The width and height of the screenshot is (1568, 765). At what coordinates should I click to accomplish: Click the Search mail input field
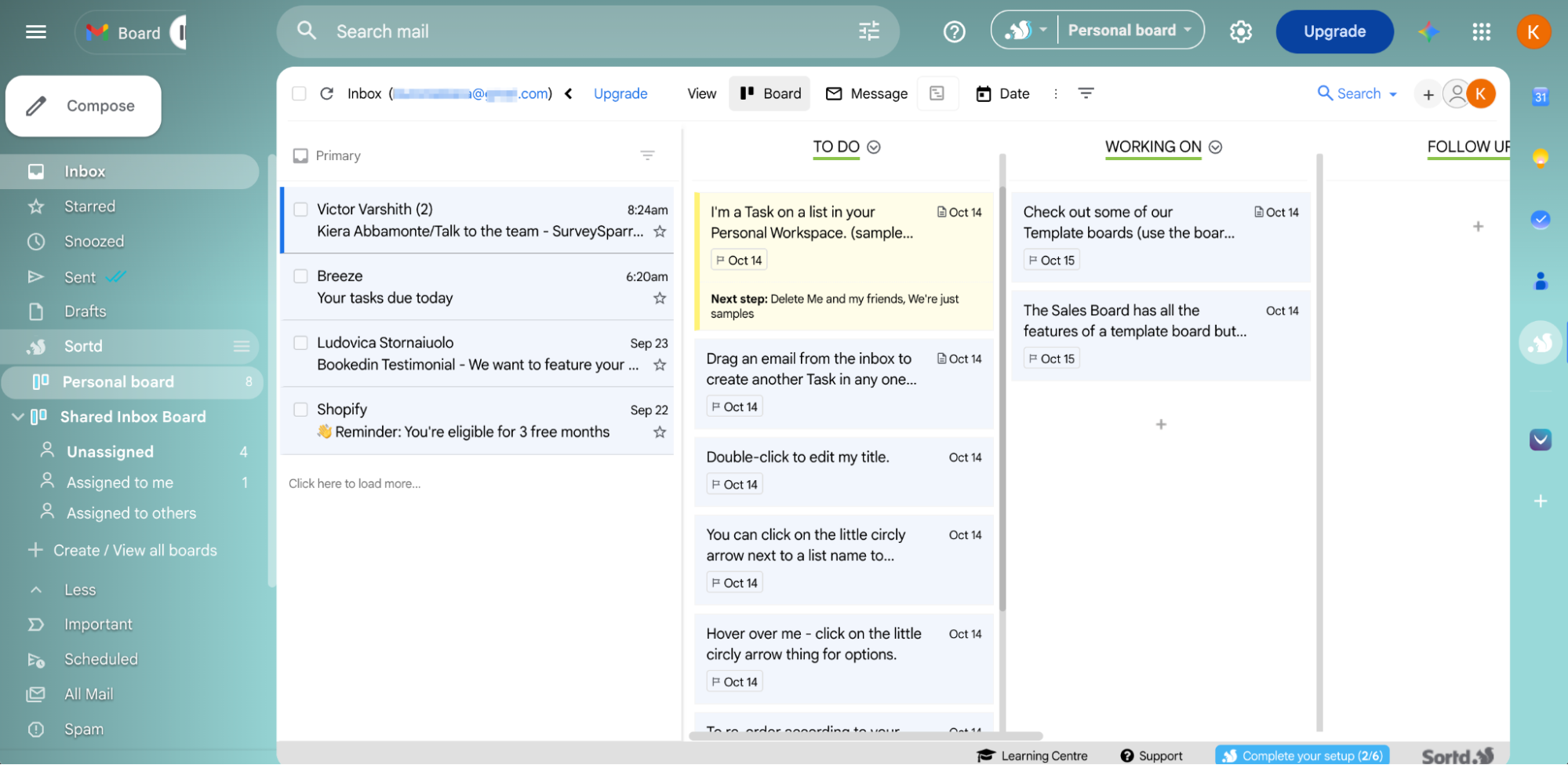(x=588, y=31)
